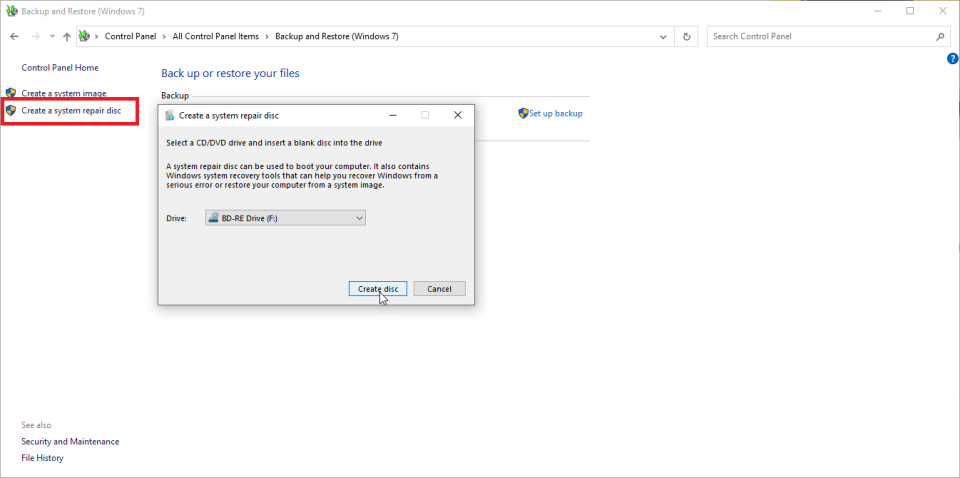Expand the address bar history dropdown
Image resolution: width=960 pixels, height=478 pixels.
663,37
